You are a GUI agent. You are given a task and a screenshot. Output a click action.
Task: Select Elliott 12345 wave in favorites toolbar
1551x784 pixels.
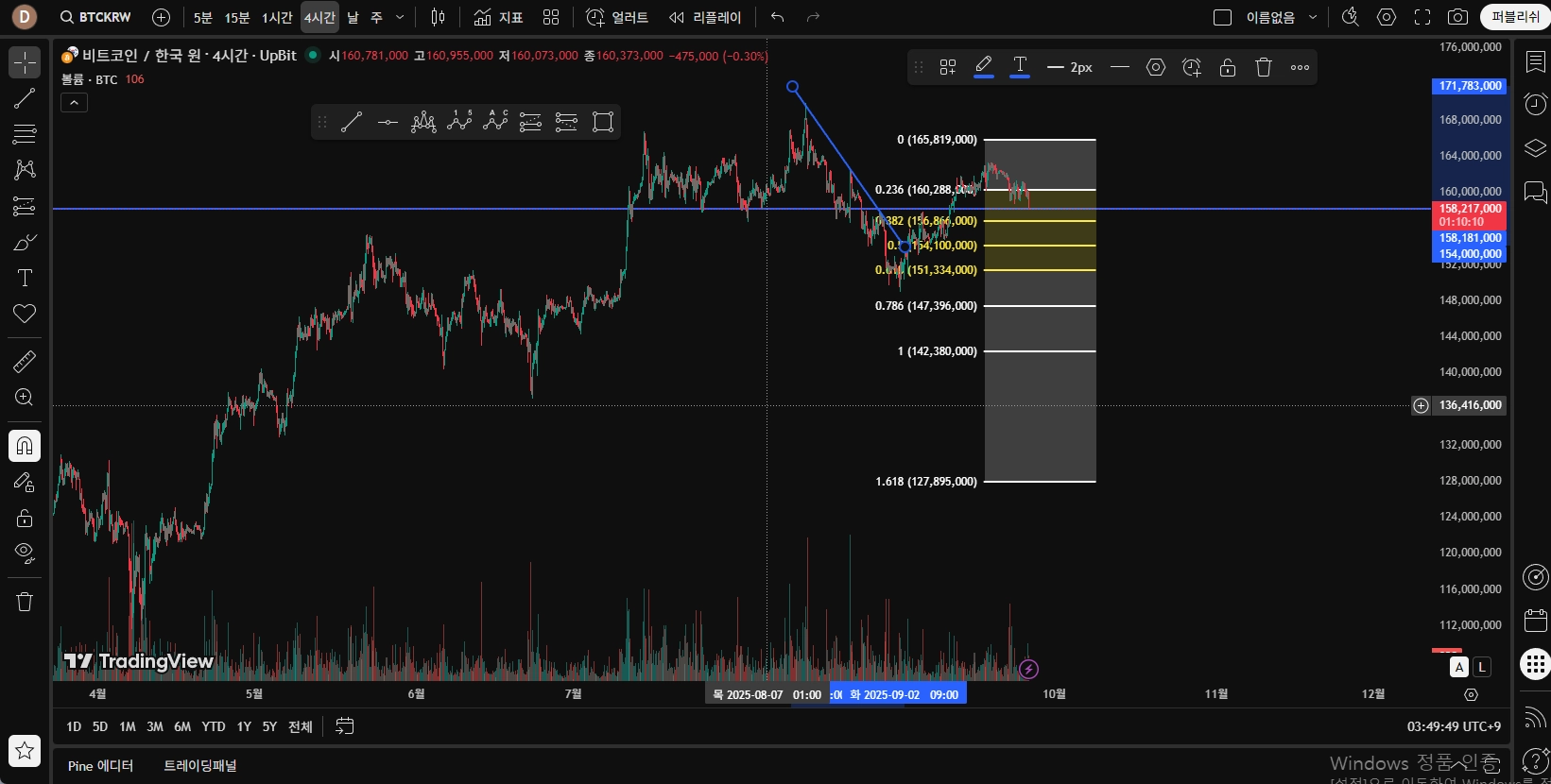(x=459, y=122)
